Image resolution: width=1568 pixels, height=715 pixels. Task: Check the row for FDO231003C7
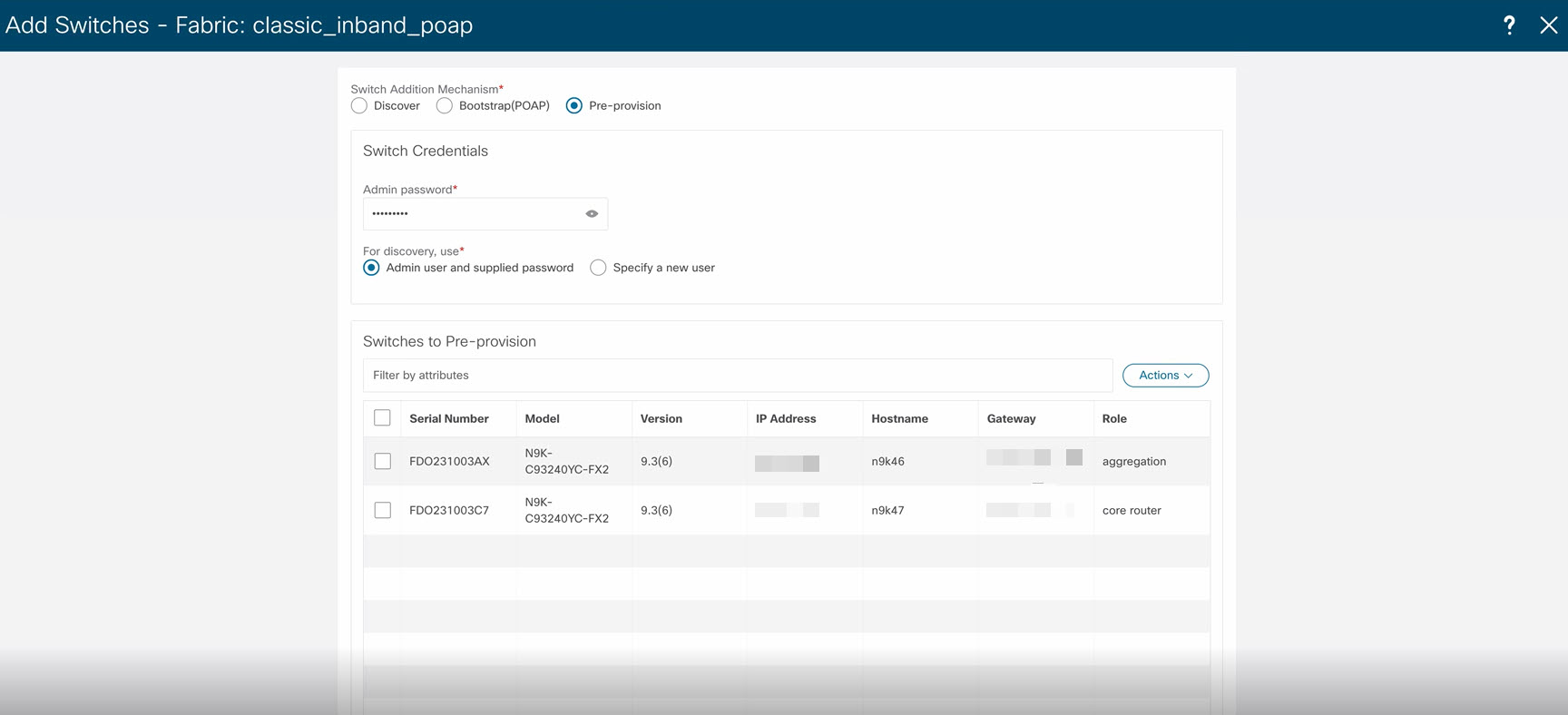coord(383,511)
